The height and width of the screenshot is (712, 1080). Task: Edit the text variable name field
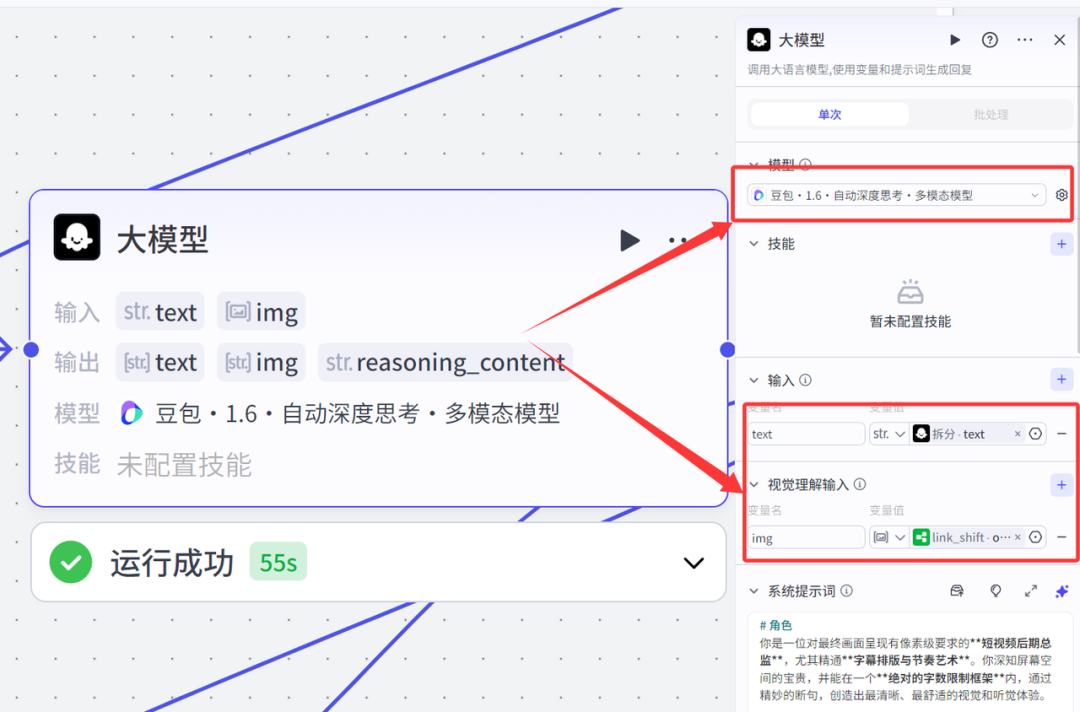point(806,434)
